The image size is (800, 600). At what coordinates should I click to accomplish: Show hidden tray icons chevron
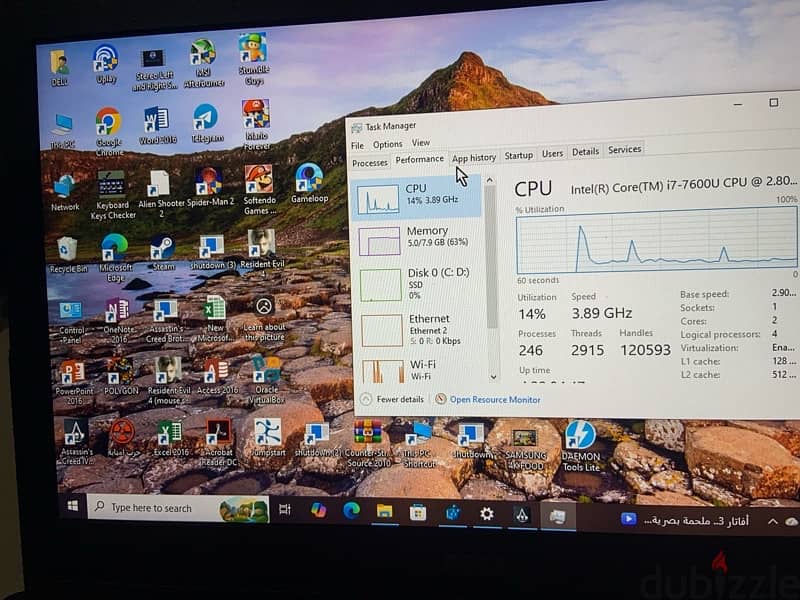[772, 521]
